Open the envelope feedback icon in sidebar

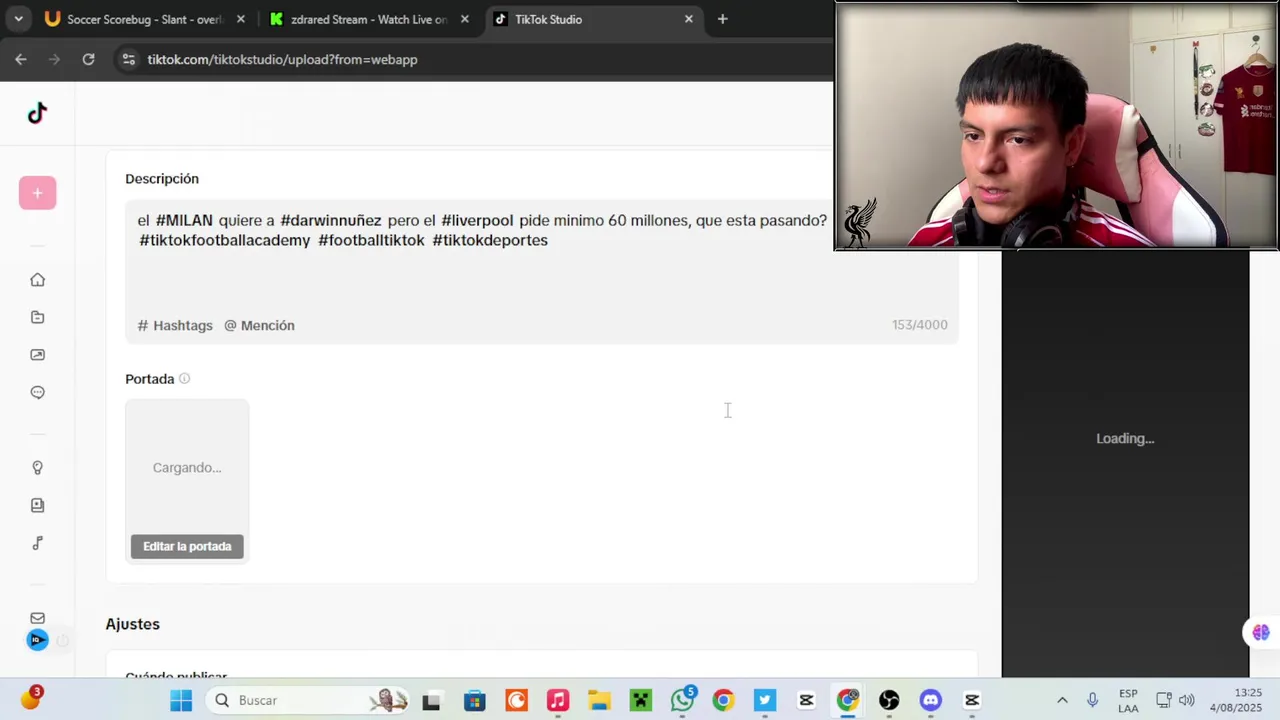point(37,618)
